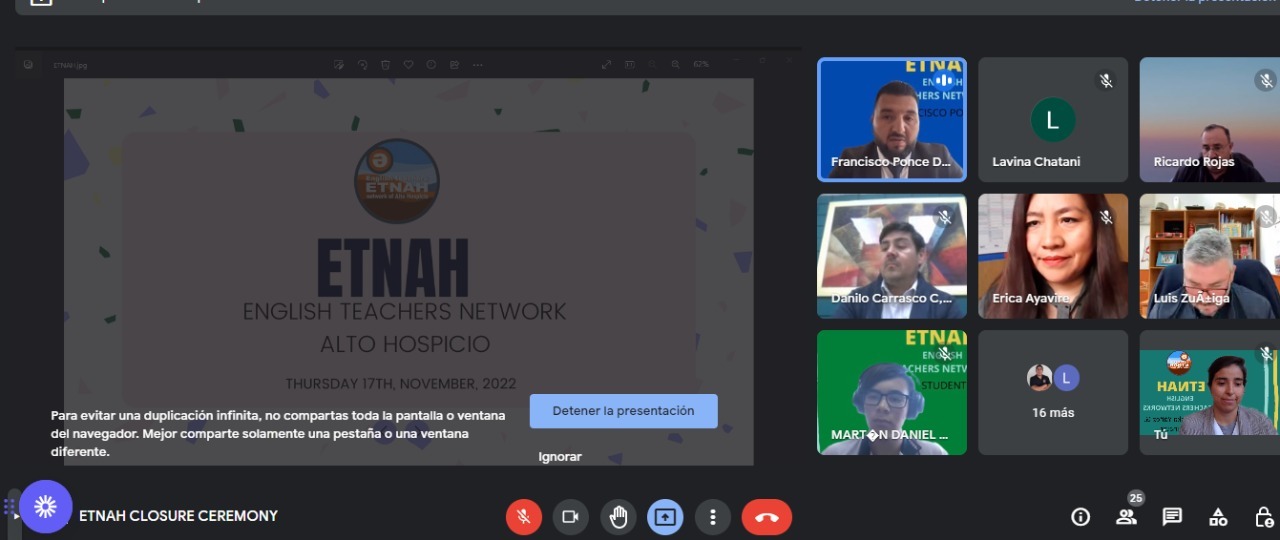Select Francisco Ponce's video tile
The width and height of the screenshot is (1280, 540).
pos(892,119)
